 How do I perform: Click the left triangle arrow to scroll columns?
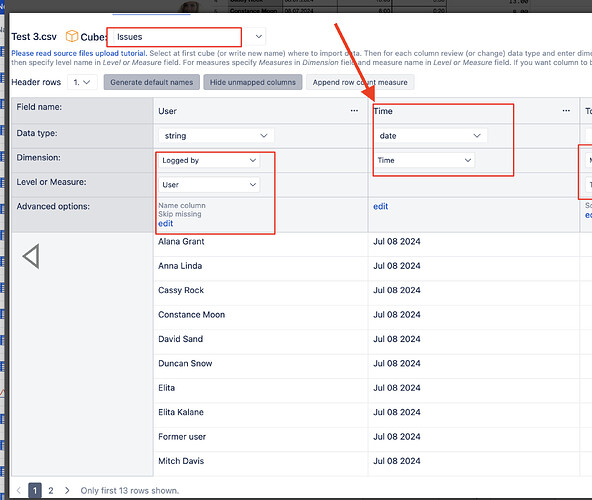(x=31, y=256)
